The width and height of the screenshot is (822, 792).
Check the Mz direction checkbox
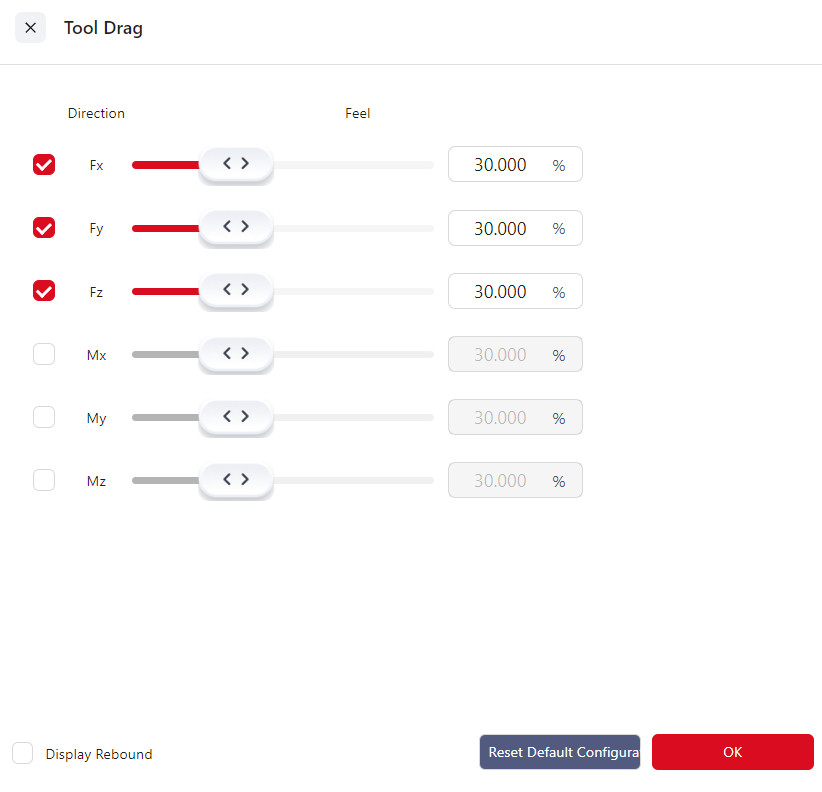pos(44,480)
